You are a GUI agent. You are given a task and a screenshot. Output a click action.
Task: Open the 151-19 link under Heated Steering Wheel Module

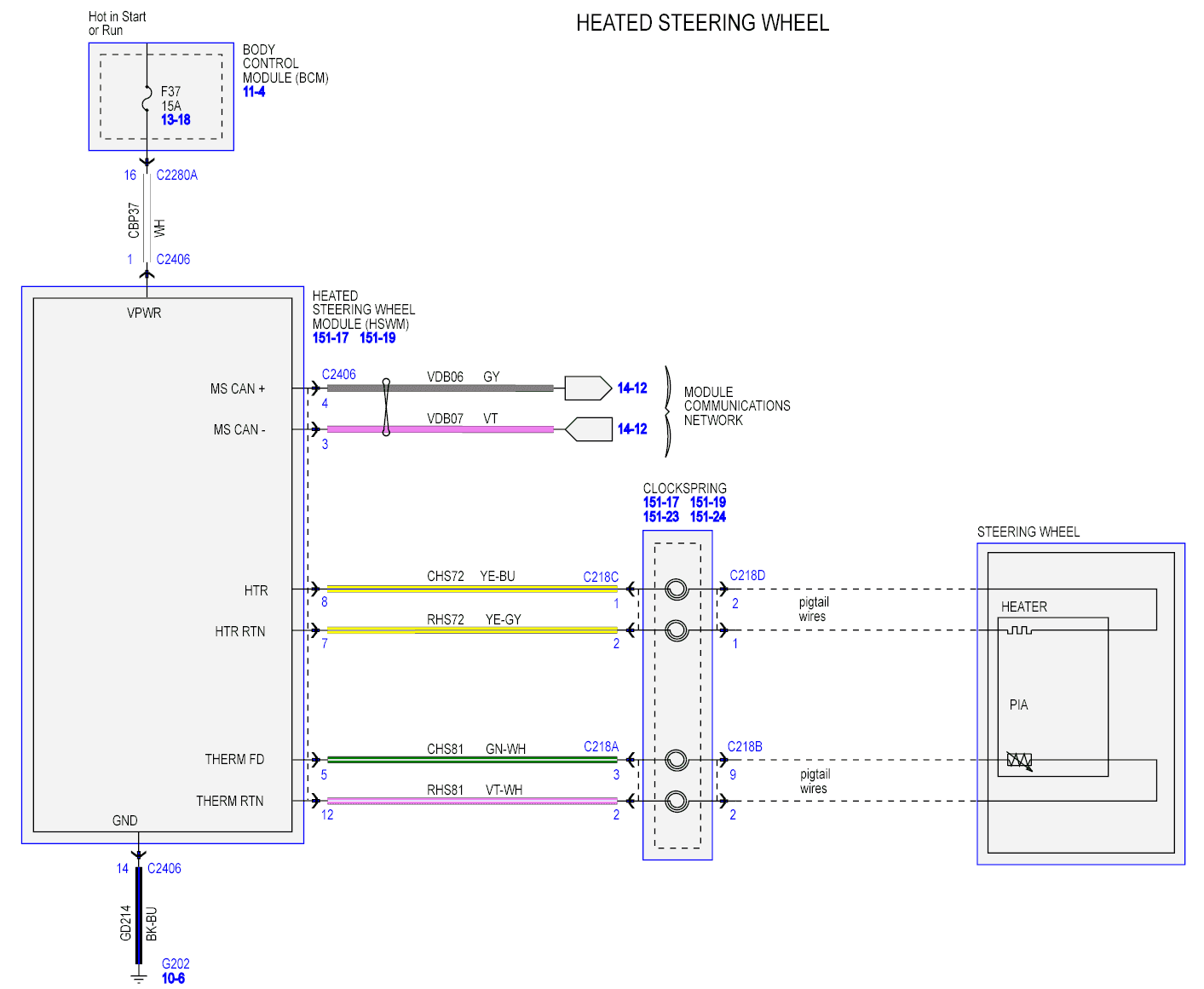coord(377,338)
